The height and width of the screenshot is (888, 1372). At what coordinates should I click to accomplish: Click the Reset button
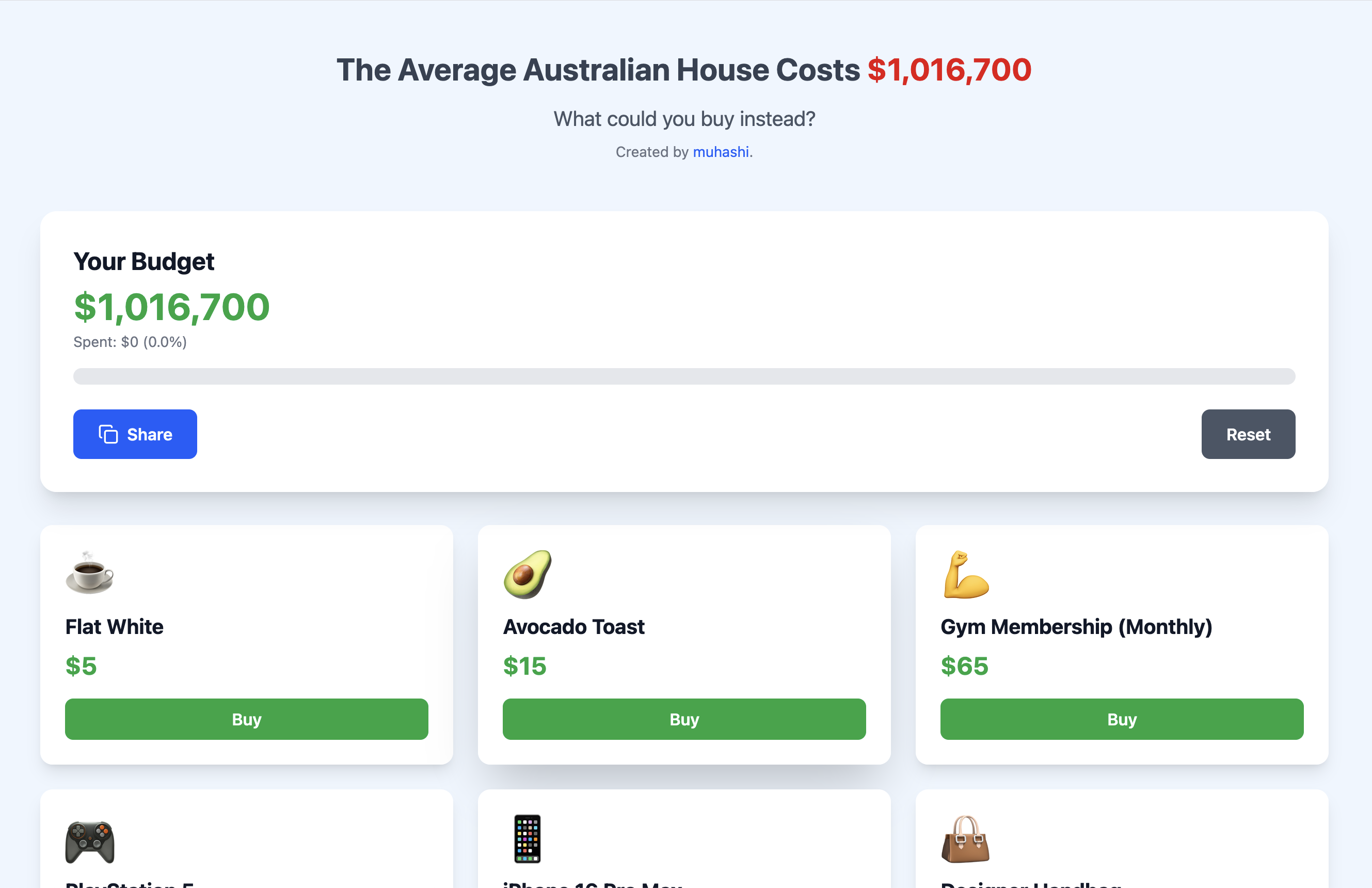[x=1248, y=434]
